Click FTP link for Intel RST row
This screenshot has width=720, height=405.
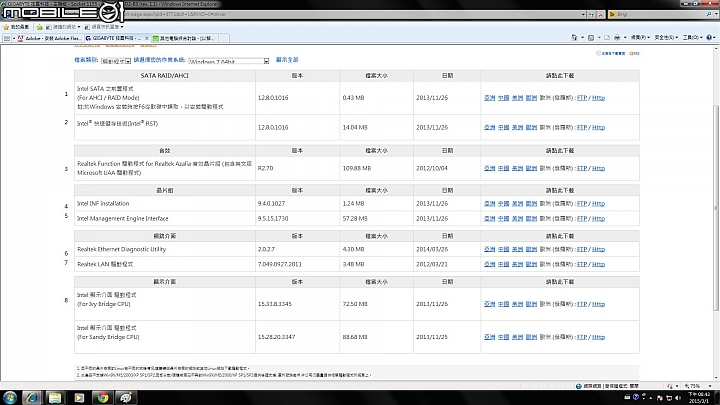pyautogui.click(x=582, y=128)
